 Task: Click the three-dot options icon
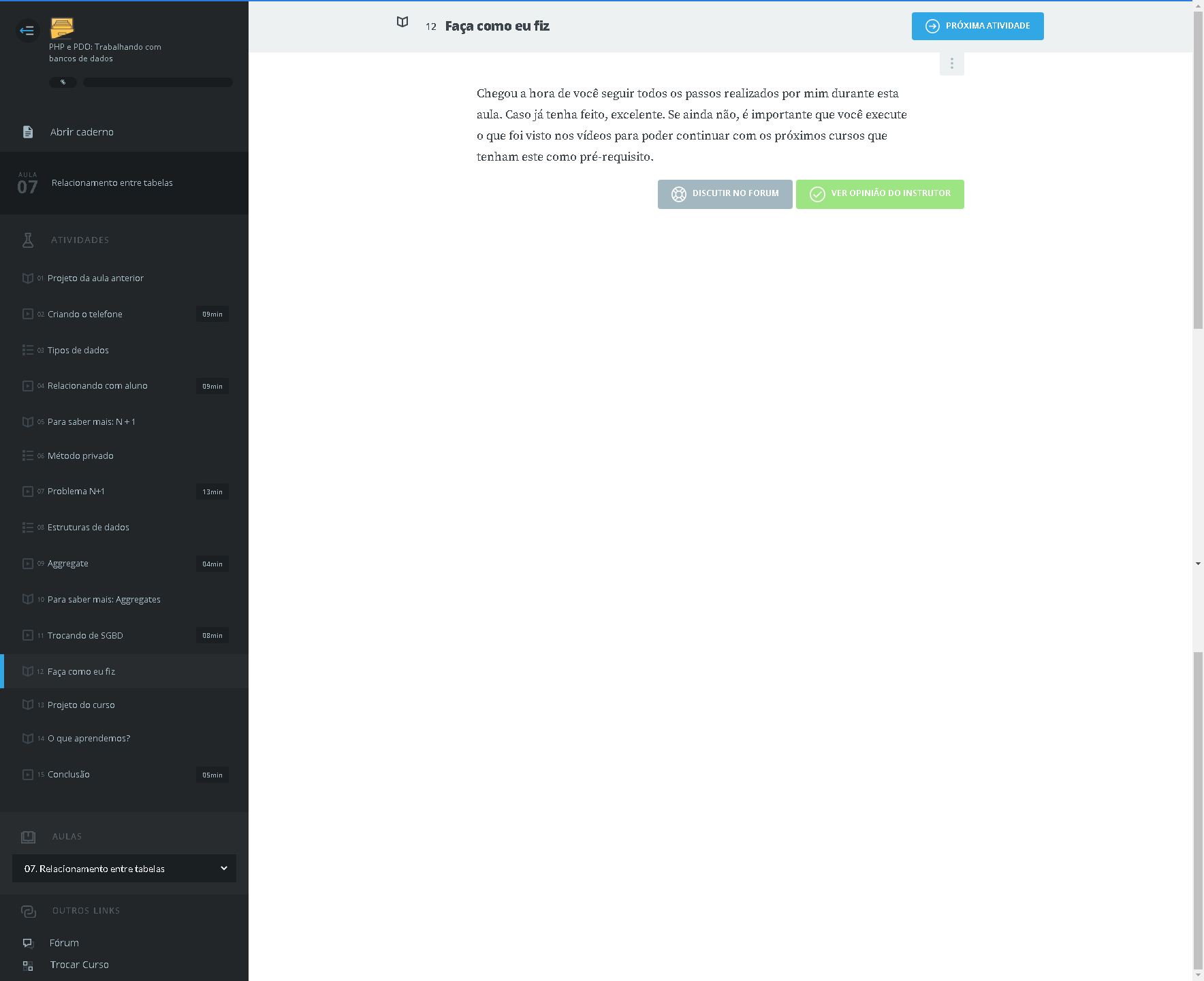(x=951, y=63)
